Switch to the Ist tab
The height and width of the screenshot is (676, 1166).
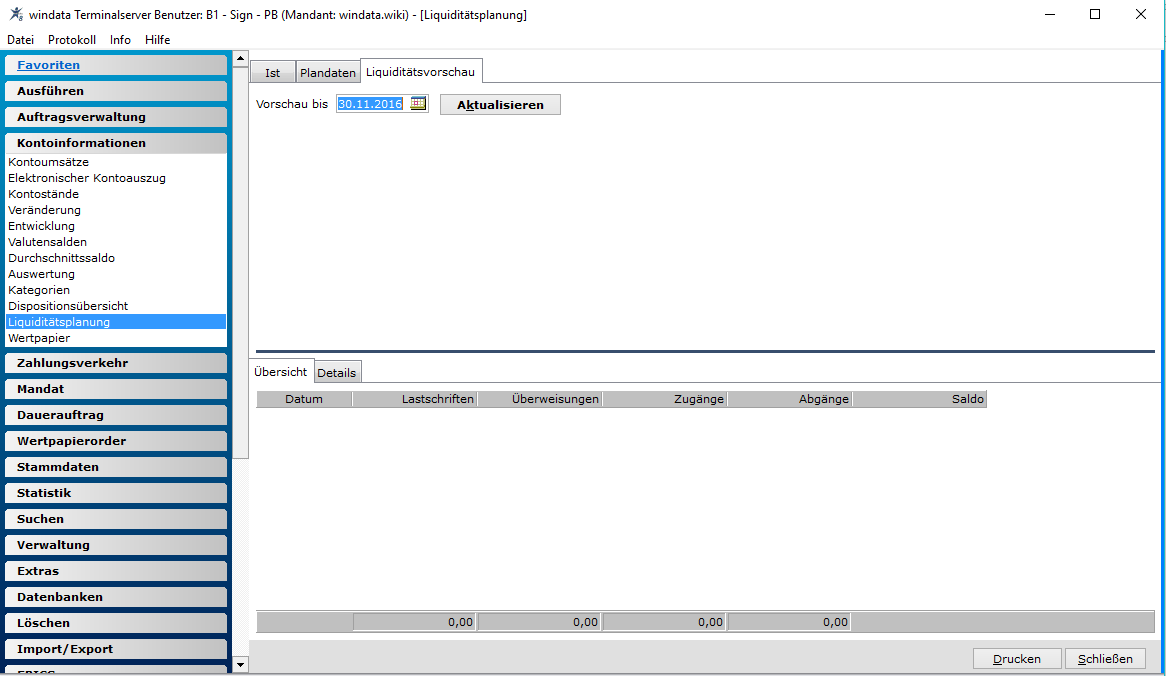273,72
